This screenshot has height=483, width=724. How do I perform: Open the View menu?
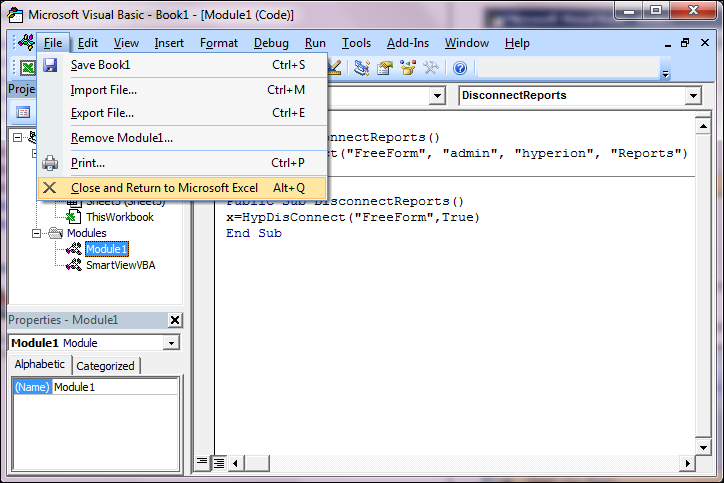coord(126,43)
